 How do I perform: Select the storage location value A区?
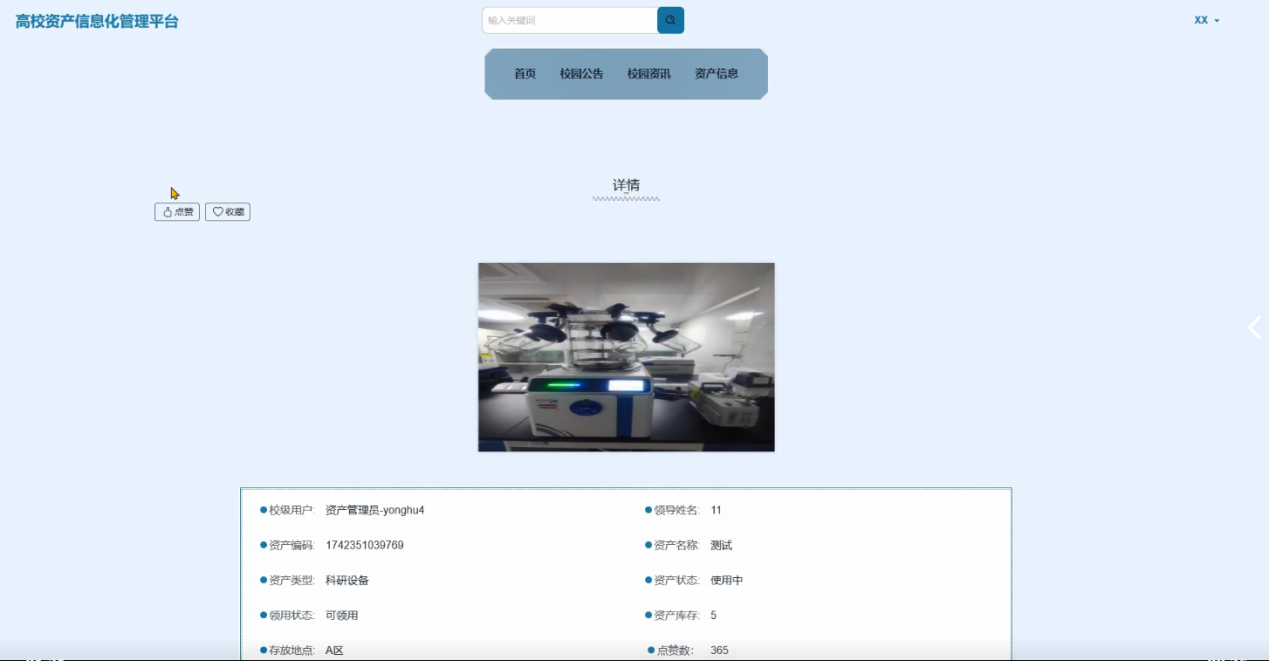point(334,650)
